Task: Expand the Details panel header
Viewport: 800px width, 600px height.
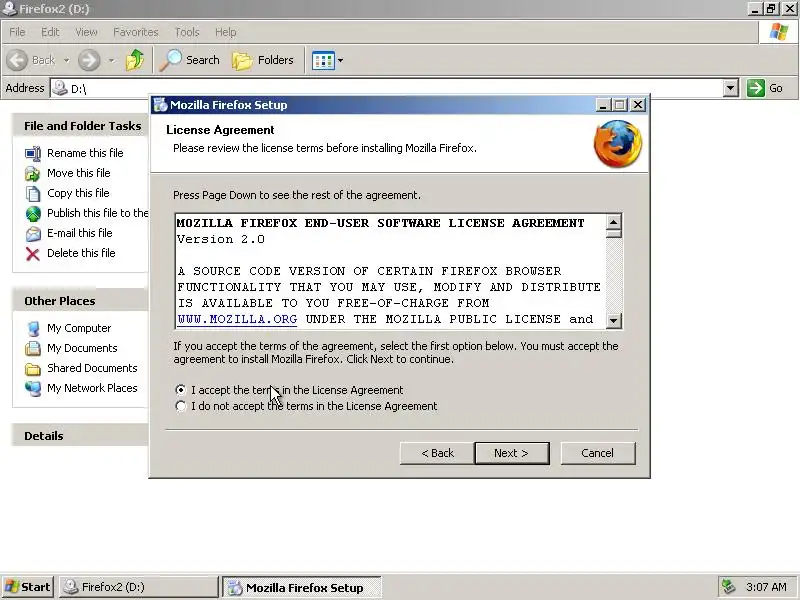Action: tap(81, 436)
